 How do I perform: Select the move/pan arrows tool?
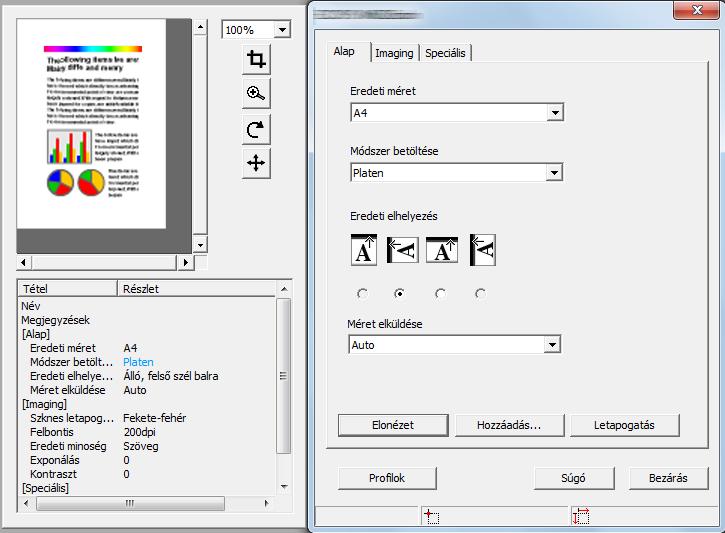256,163
